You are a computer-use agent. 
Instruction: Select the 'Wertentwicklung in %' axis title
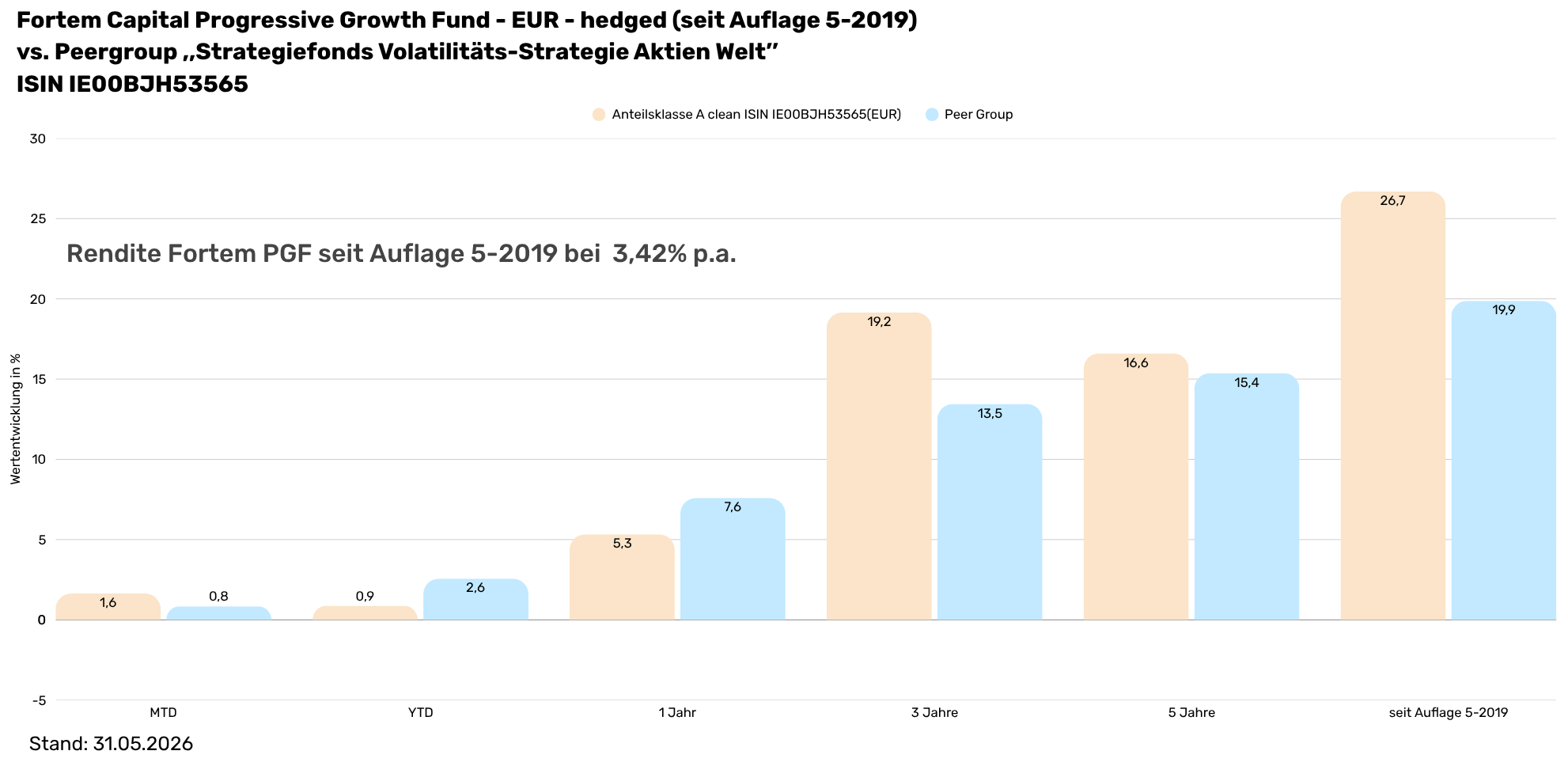coord(16,419)
